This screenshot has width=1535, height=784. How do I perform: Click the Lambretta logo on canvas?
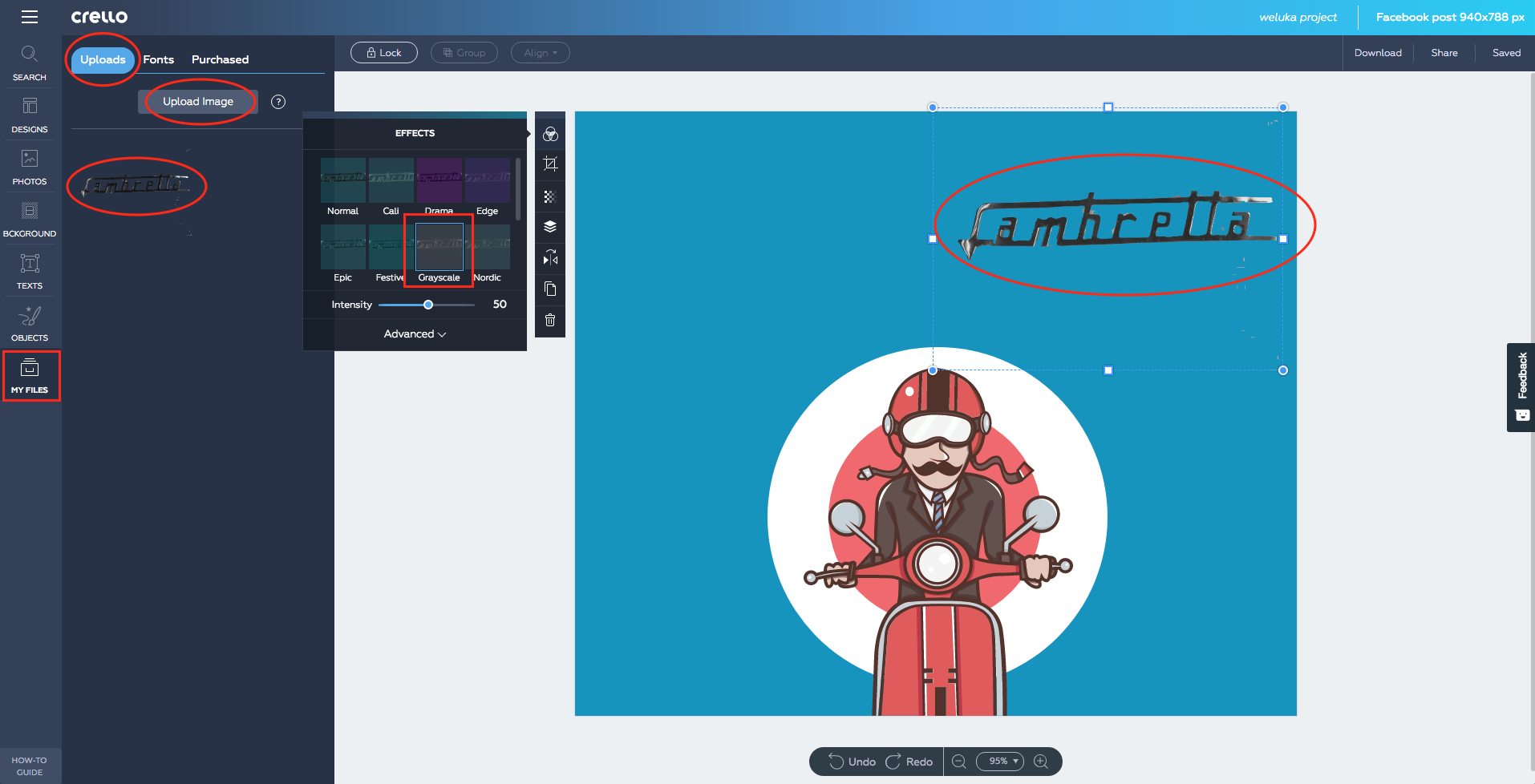pos(1117,224)
